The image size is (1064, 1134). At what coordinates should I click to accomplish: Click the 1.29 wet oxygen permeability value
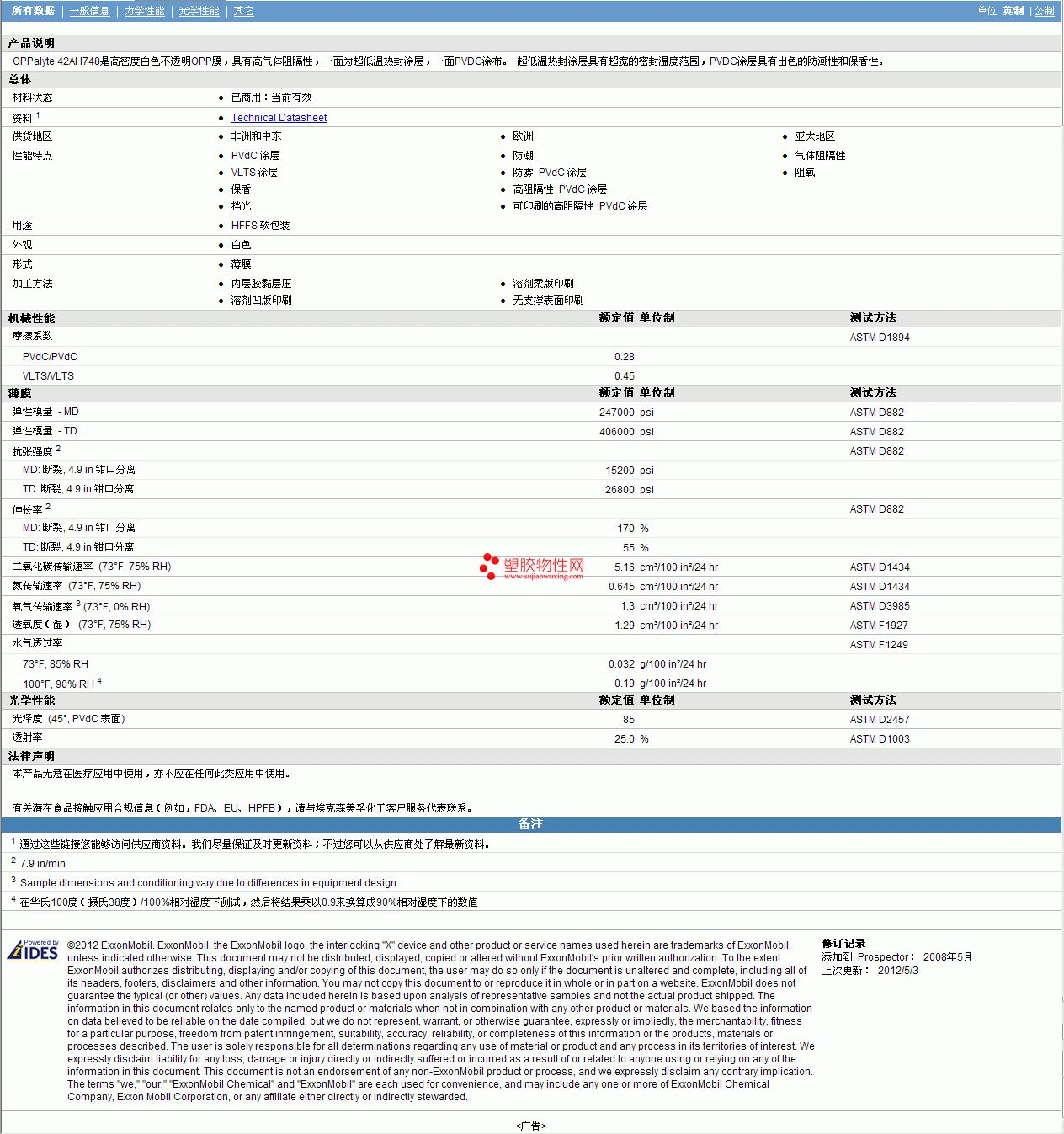pos(625,626)
